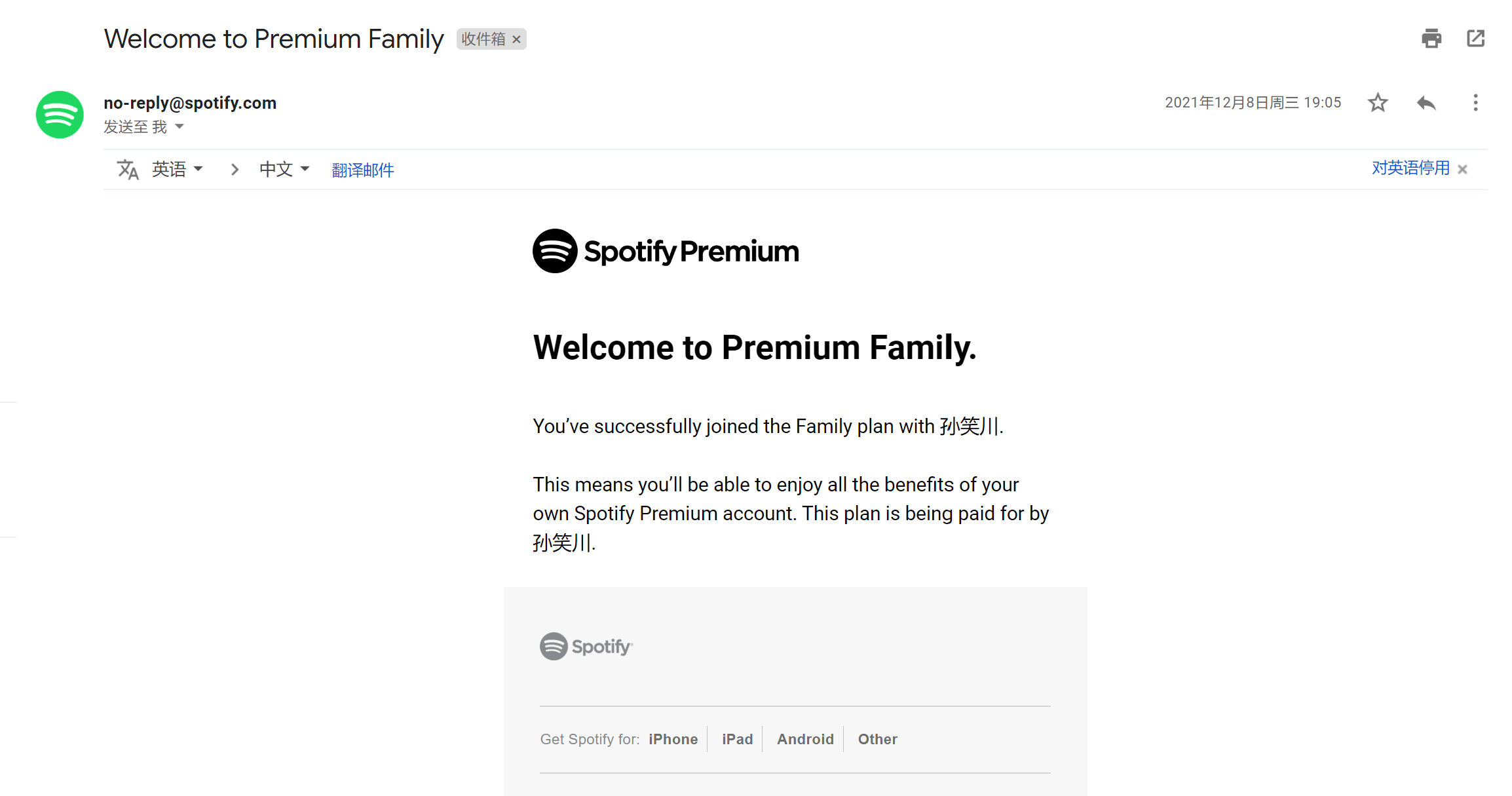1512x796 pixels.
Task: Open the 中文 target language dropdown
Action: (284, 170)
